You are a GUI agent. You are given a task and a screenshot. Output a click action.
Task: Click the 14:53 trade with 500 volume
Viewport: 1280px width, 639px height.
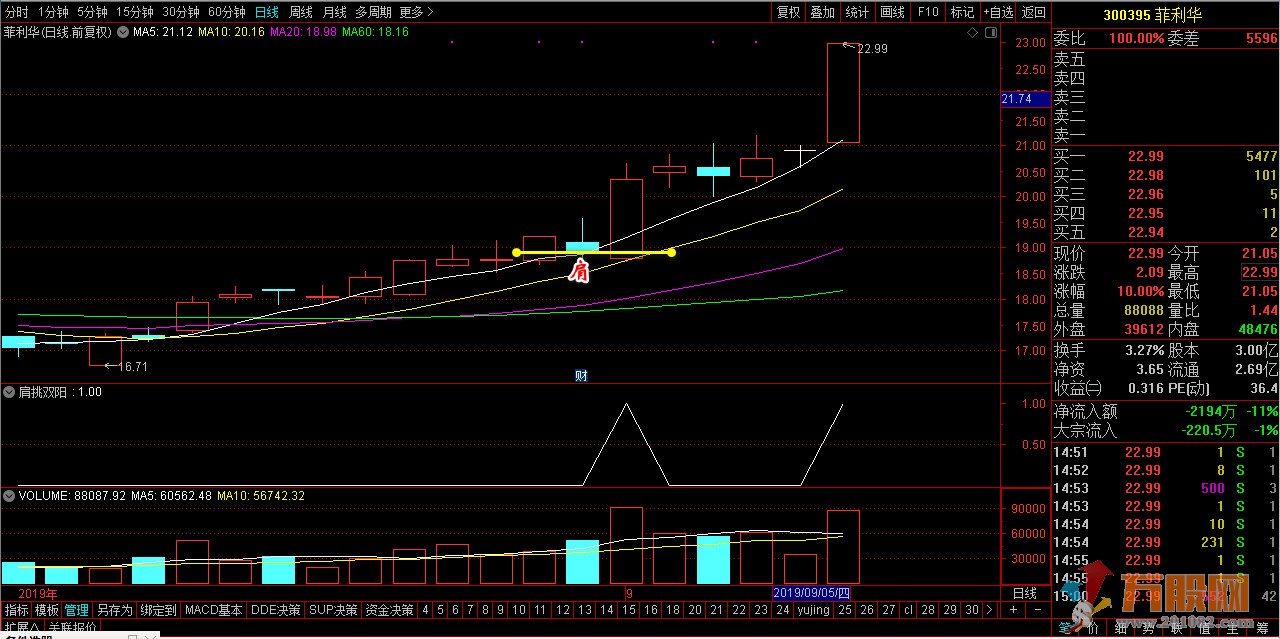1166,488
